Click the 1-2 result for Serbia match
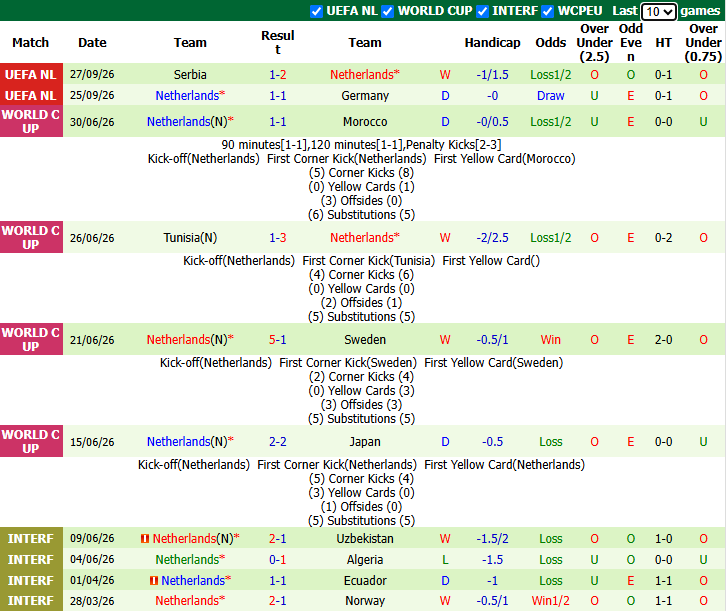This screenshot has height=611, width=726. 278,75
